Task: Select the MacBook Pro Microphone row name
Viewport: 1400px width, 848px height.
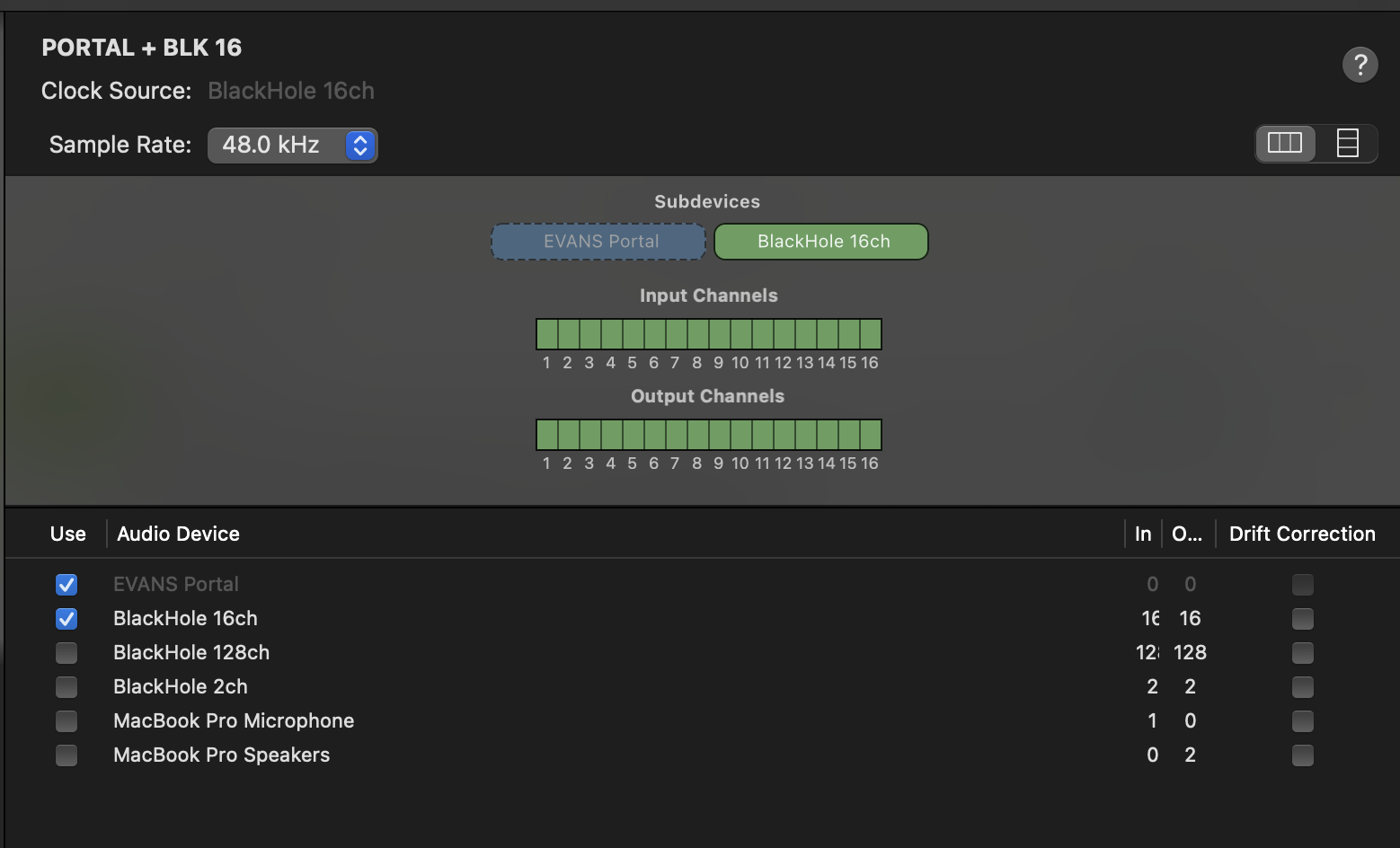Action: [234, 720]
